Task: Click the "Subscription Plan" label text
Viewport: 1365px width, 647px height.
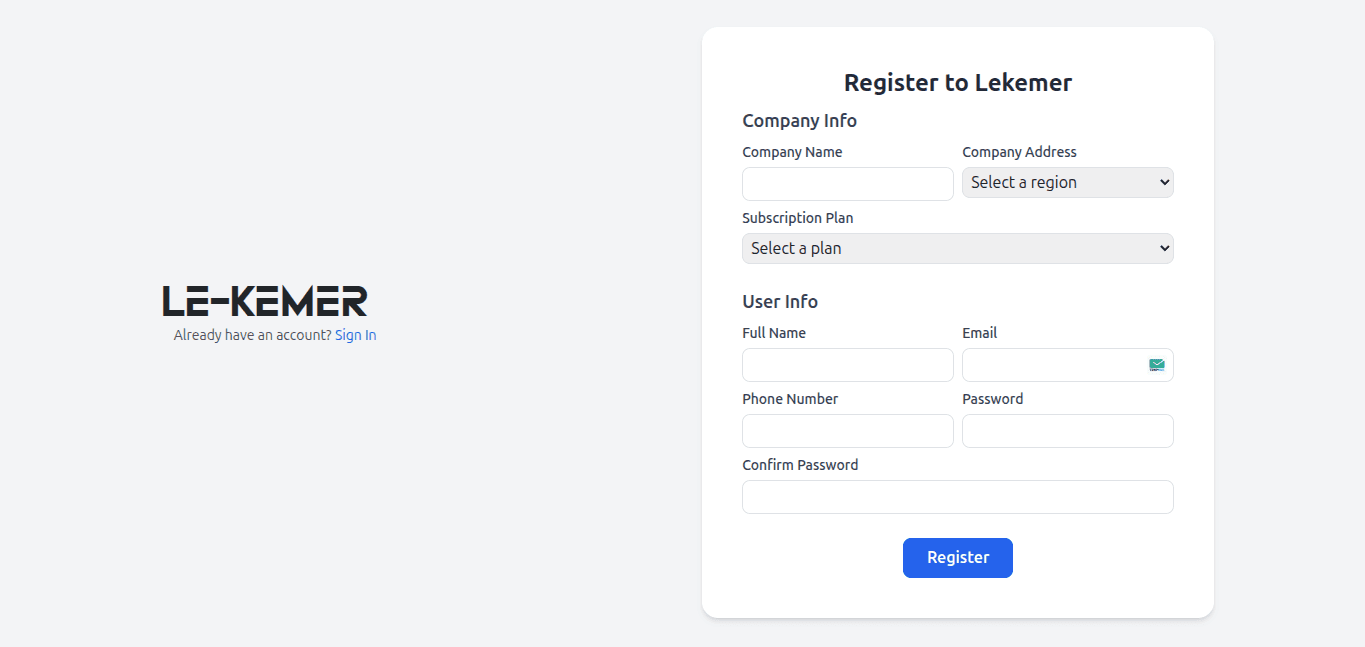Action: [797, 218]
